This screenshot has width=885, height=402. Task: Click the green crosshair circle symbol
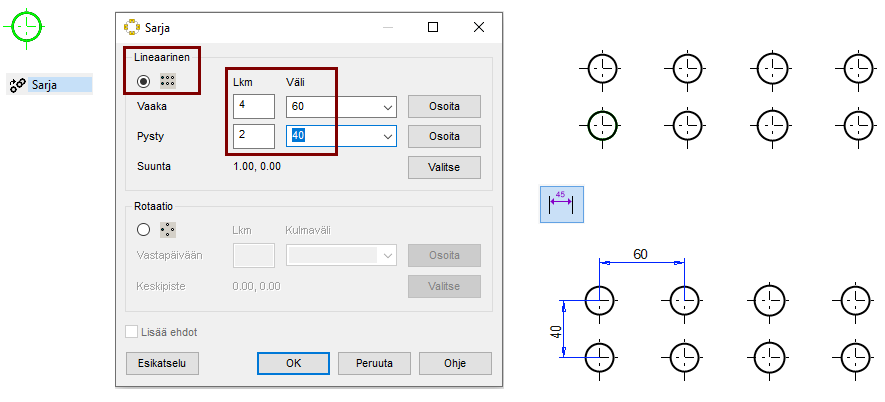click(x=27, y=27)
